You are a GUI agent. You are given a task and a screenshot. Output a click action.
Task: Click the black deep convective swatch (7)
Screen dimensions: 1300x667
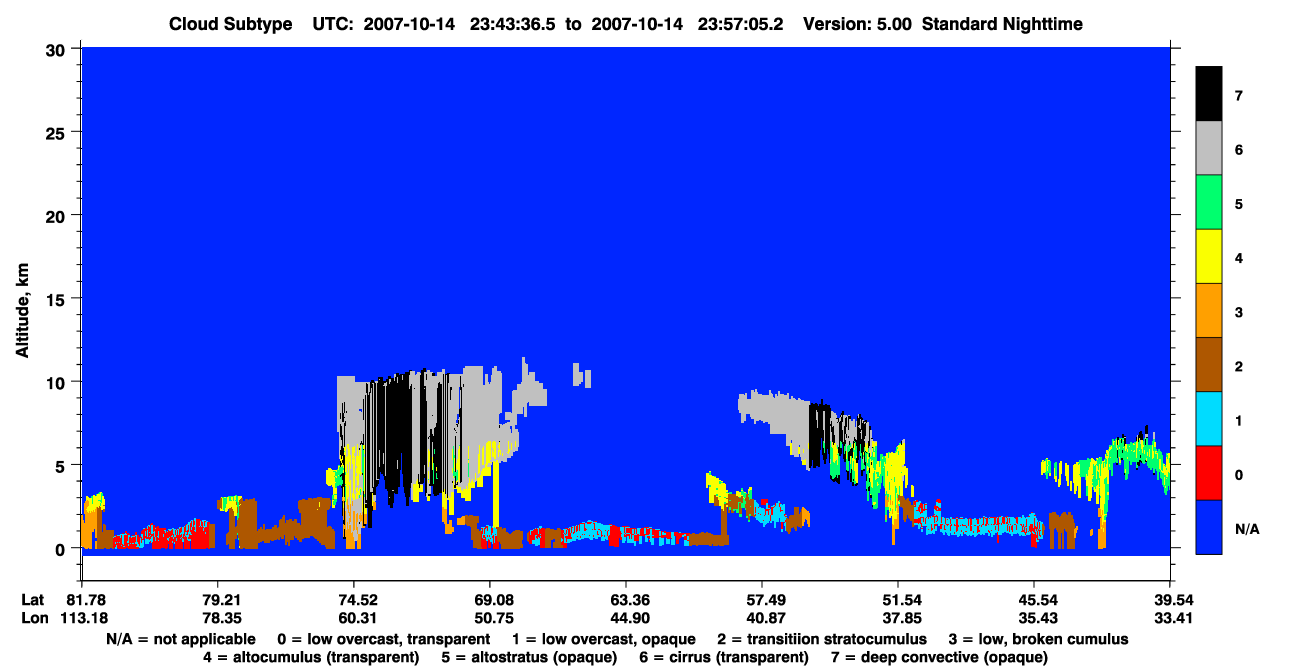click(1208, 93)
